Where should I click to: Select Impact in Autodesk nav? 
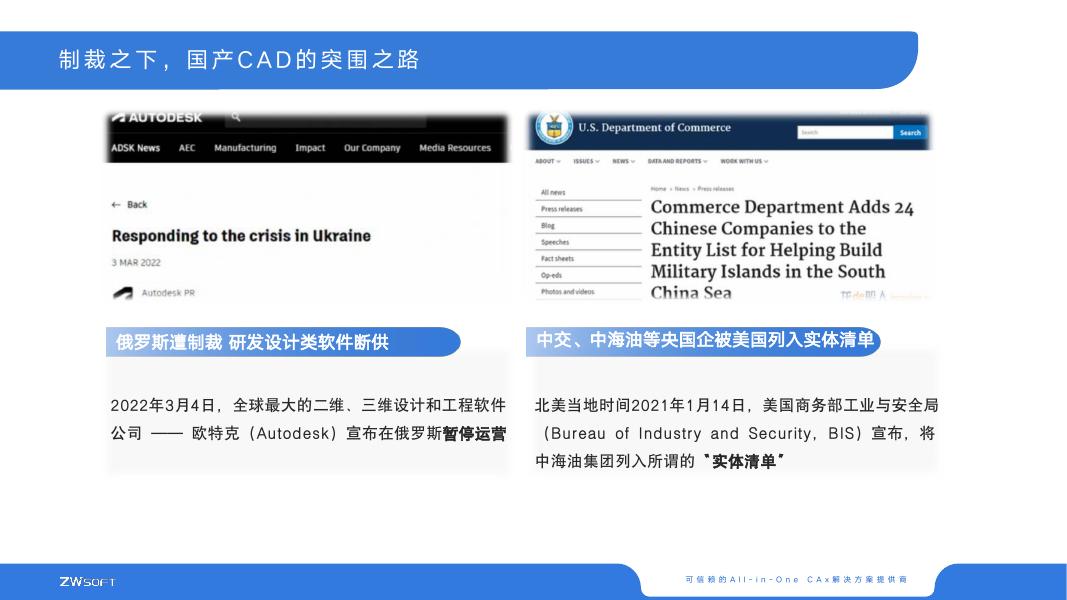point(310,148)
